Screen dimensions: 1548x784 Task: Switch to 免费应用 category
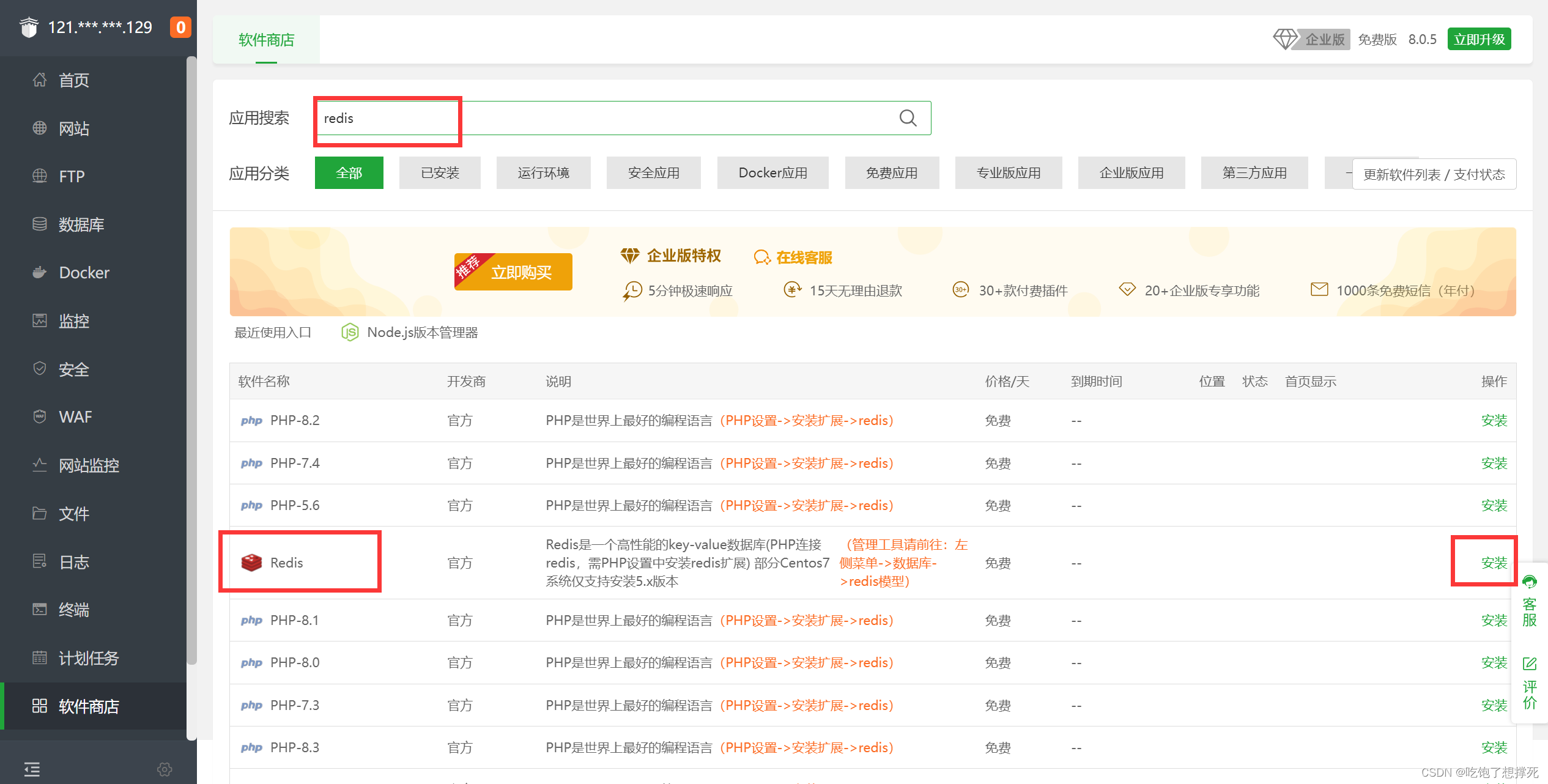coord(892,173)
